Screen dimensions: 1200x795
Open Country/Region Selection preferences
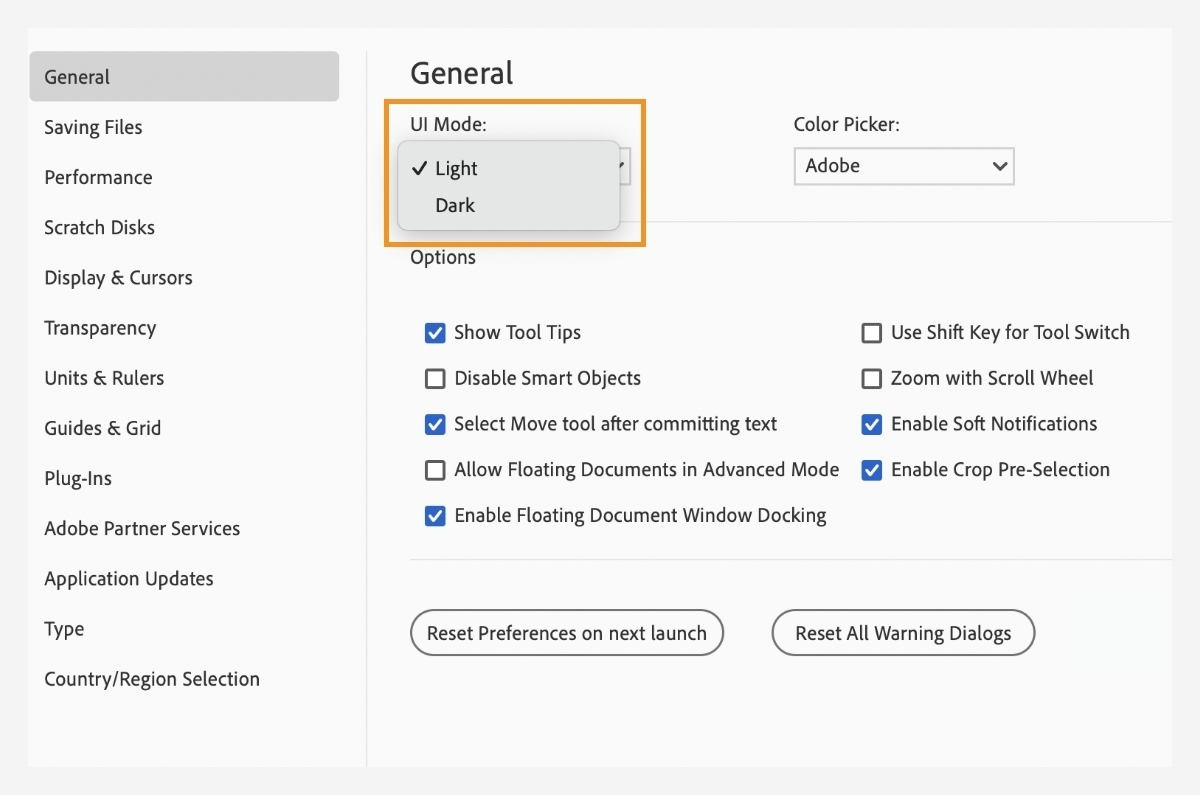pyautogui.click(x=152, y=679)
